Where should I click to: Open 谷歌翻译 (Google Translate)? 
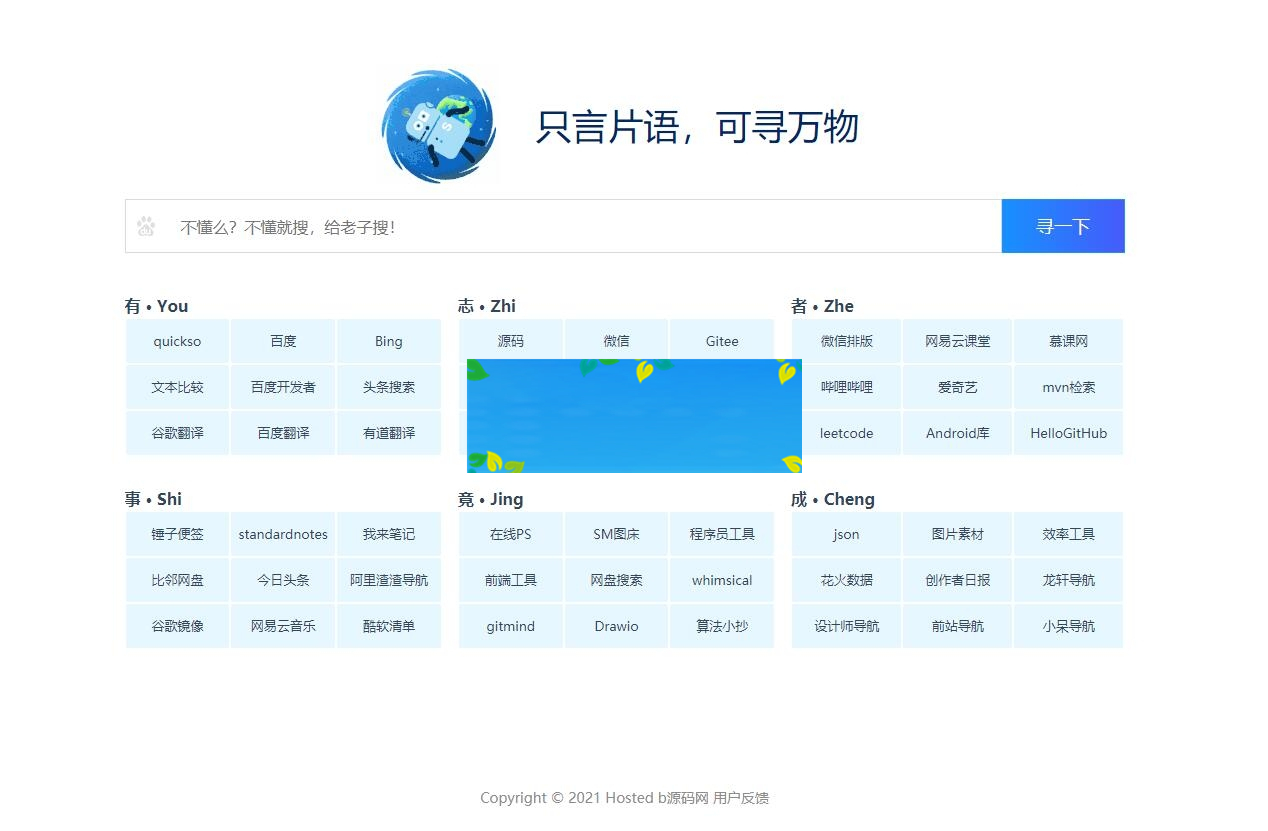[x=177, y=433]
